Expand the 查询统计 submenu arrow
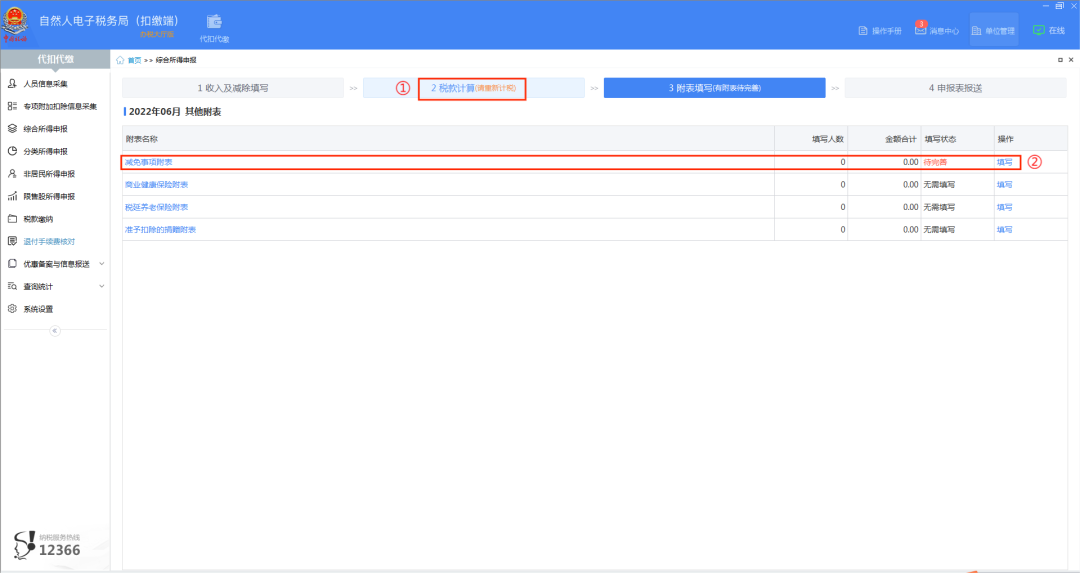Image resolution: width=1080 pixels, height=573 pixels. (101, 287)
